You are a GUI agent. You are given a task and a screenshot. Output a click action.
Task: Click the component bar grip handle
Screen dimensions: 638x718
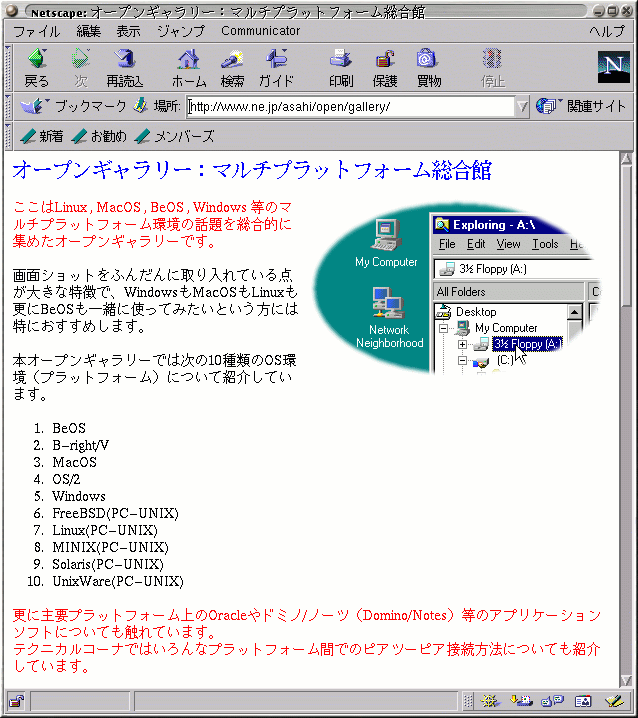[x=468, y=701]
